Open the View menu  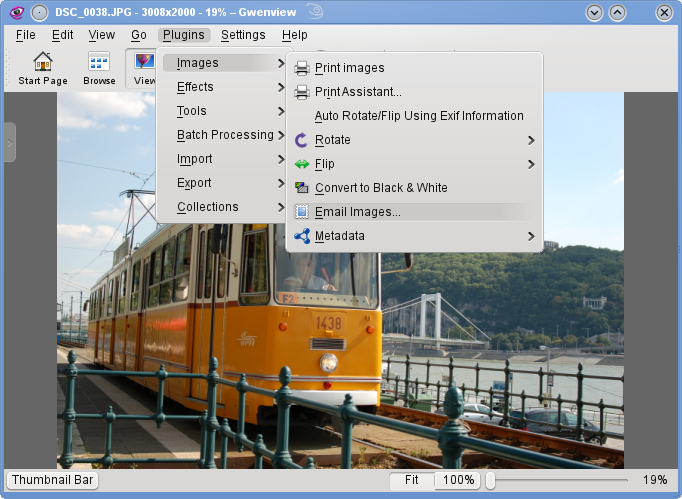(x=101, y=35)
